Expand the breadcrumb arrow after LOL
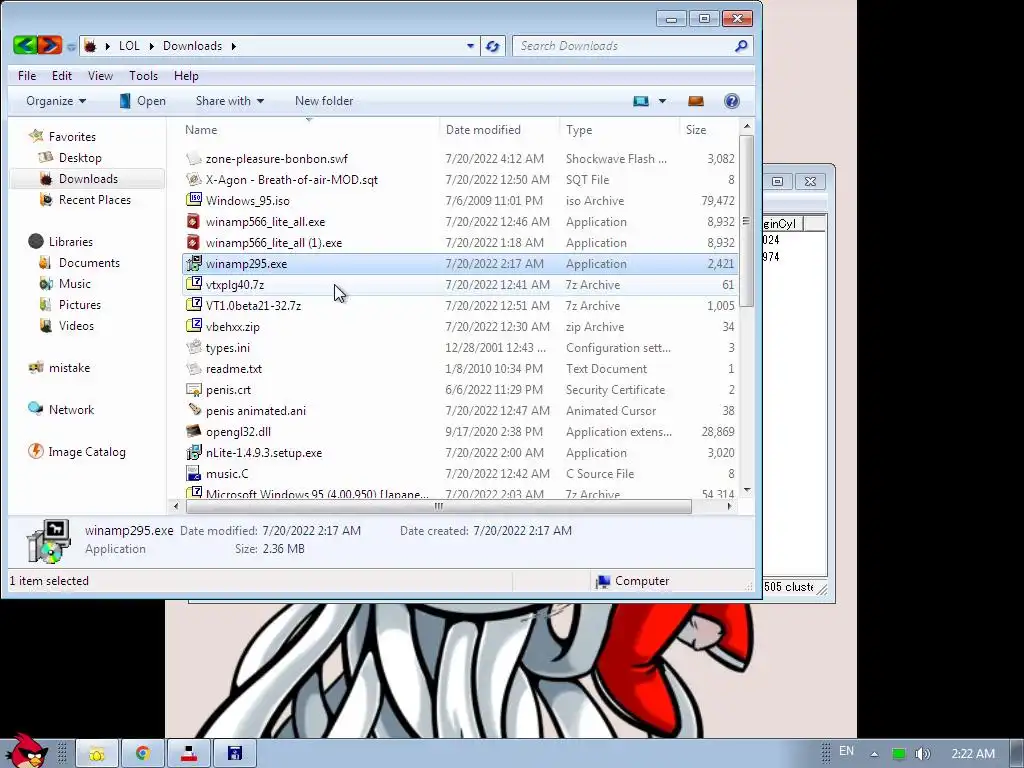Image resolution: width=1024 pixels, height=768 pixels. [152, 46]
